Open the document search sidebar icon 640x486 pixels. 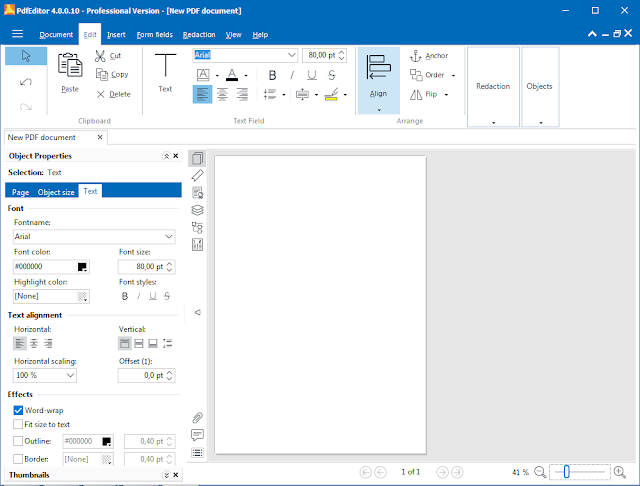[x=198, y=193]
